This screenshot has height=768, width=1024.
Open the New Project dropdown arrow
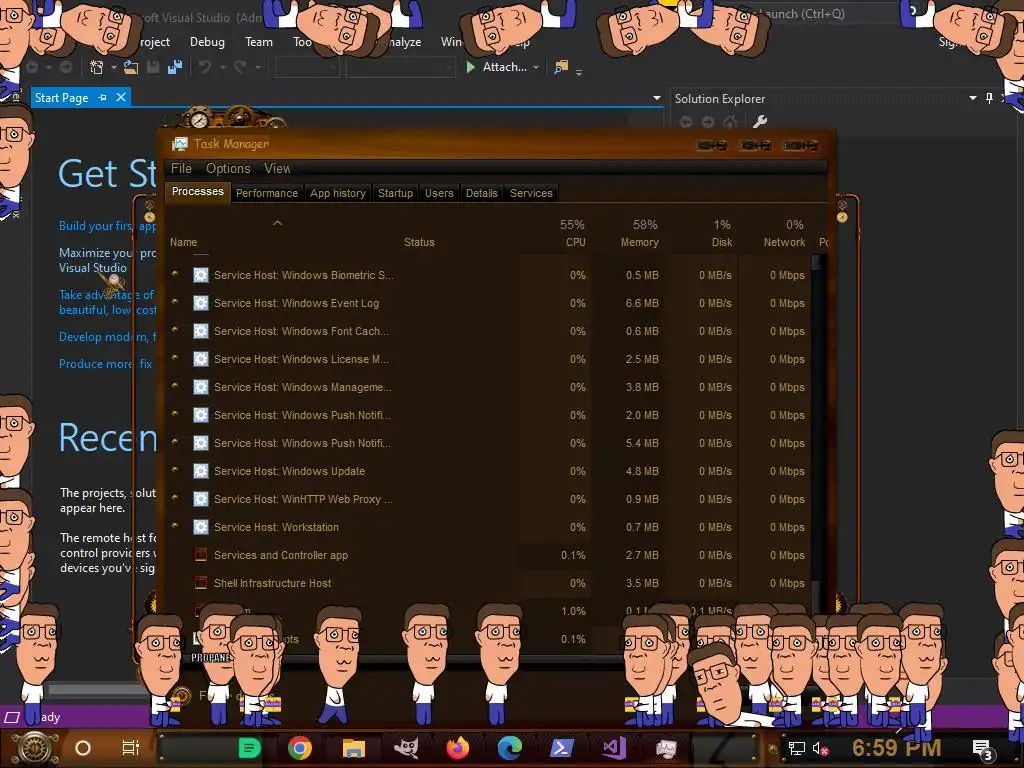click(x=114, y=67)
